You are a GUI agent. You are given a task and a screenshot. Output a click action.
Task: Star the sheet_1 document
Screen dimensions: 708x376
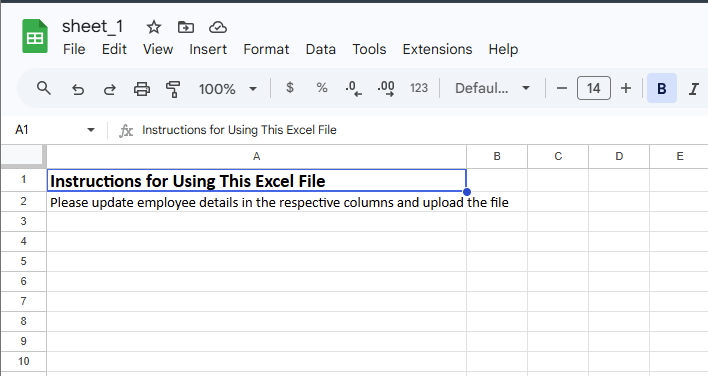tap(154, 27)
